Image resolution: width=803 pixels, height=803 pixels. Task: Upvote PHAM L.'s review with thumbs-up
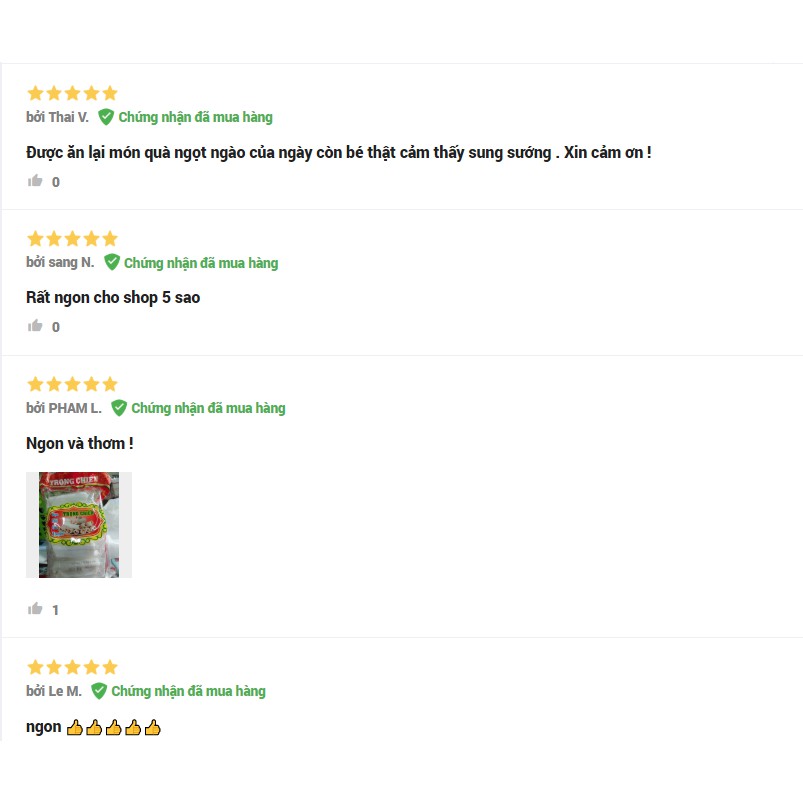click(36, 609)
